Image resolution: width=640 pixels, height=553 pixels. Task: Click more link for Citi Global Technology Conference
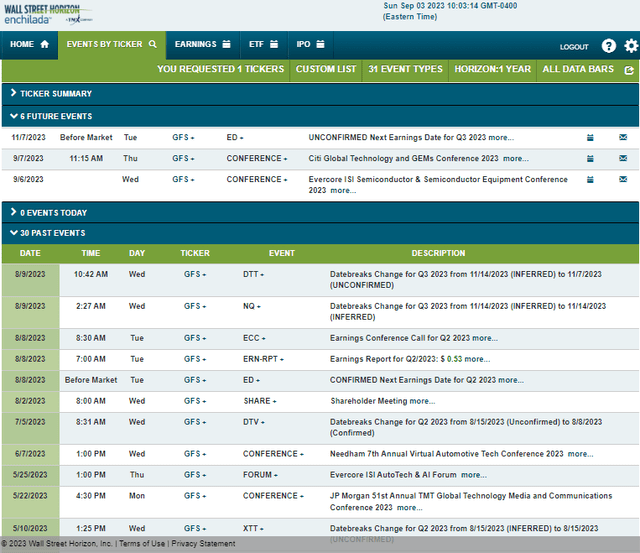coord(516,158)
